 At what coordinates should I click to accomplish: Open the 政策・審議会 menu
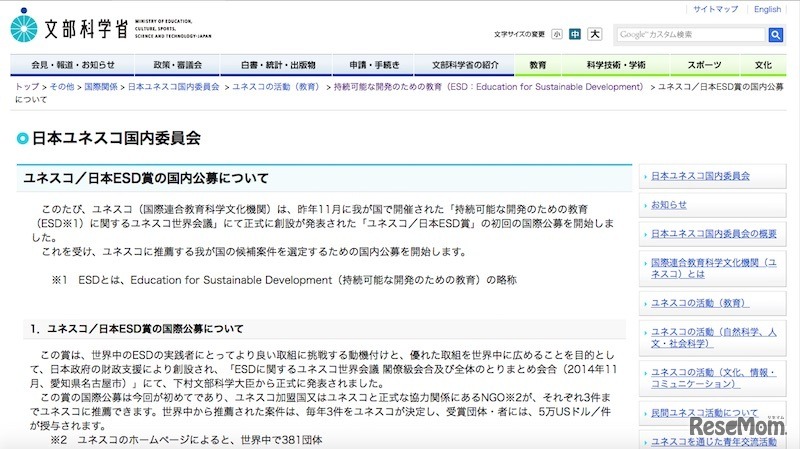(177, 65)
